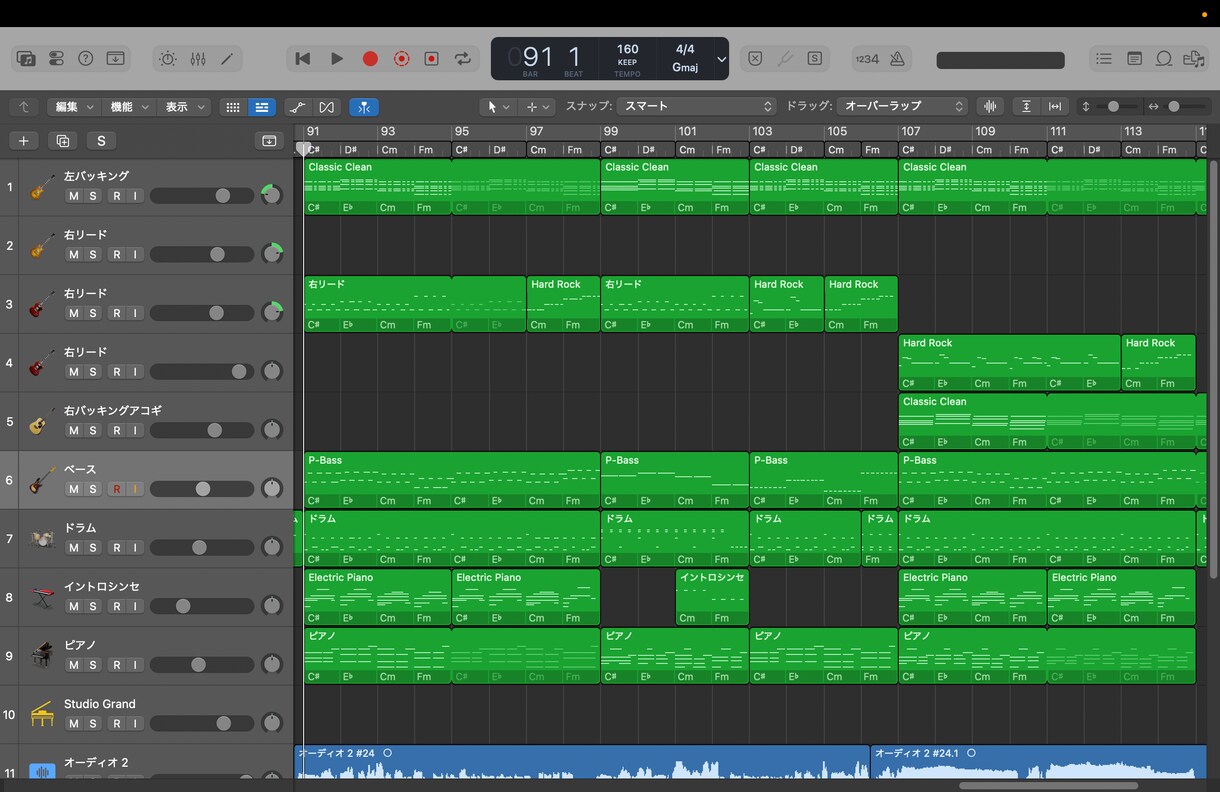Open the Library panel

pyautogui.click(x=26, y=59)
